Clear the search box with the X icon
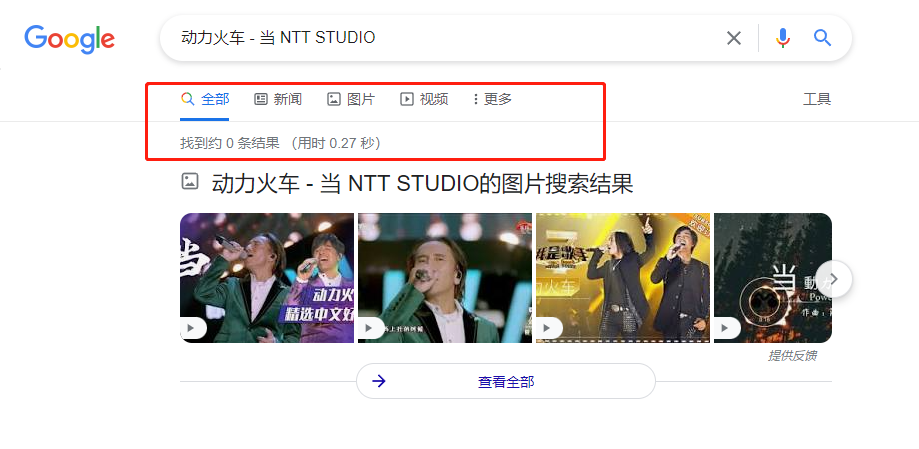 tap(734, 38)
